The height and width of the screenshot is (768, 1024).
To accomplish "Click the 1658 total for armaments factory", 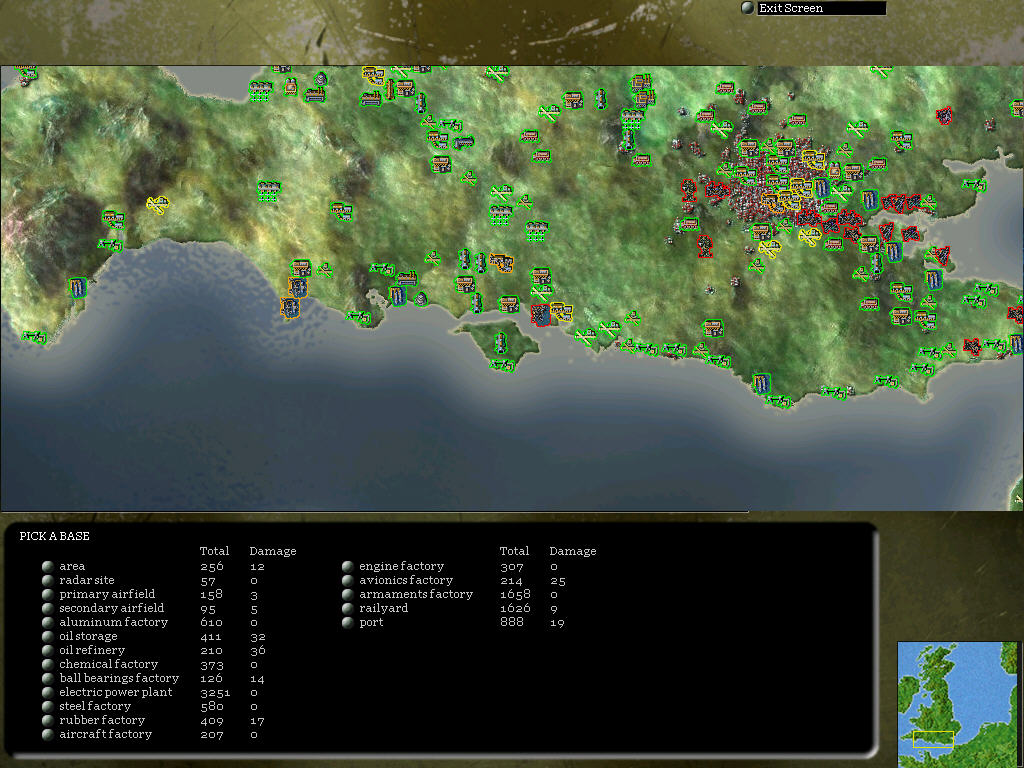I will 515,594.
